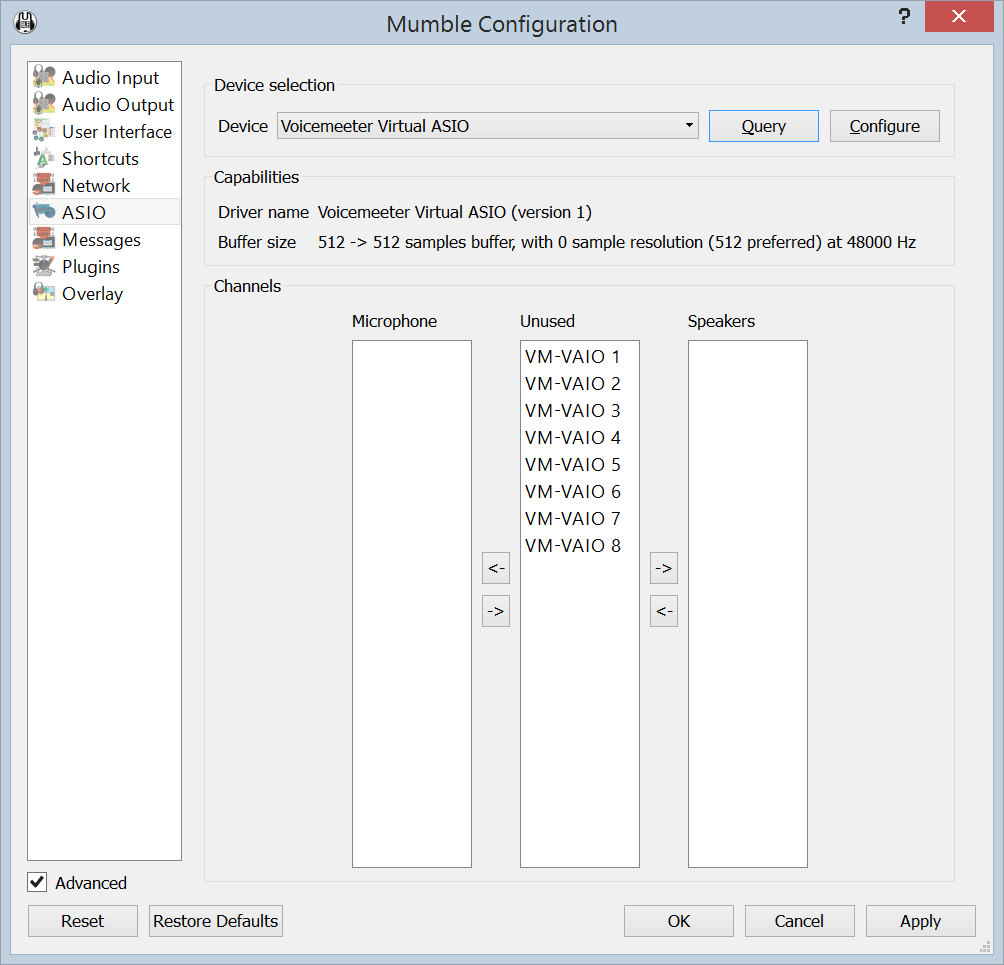Click the Audio Output headset icon
The image size is (1004, 965).
[44, 104]
